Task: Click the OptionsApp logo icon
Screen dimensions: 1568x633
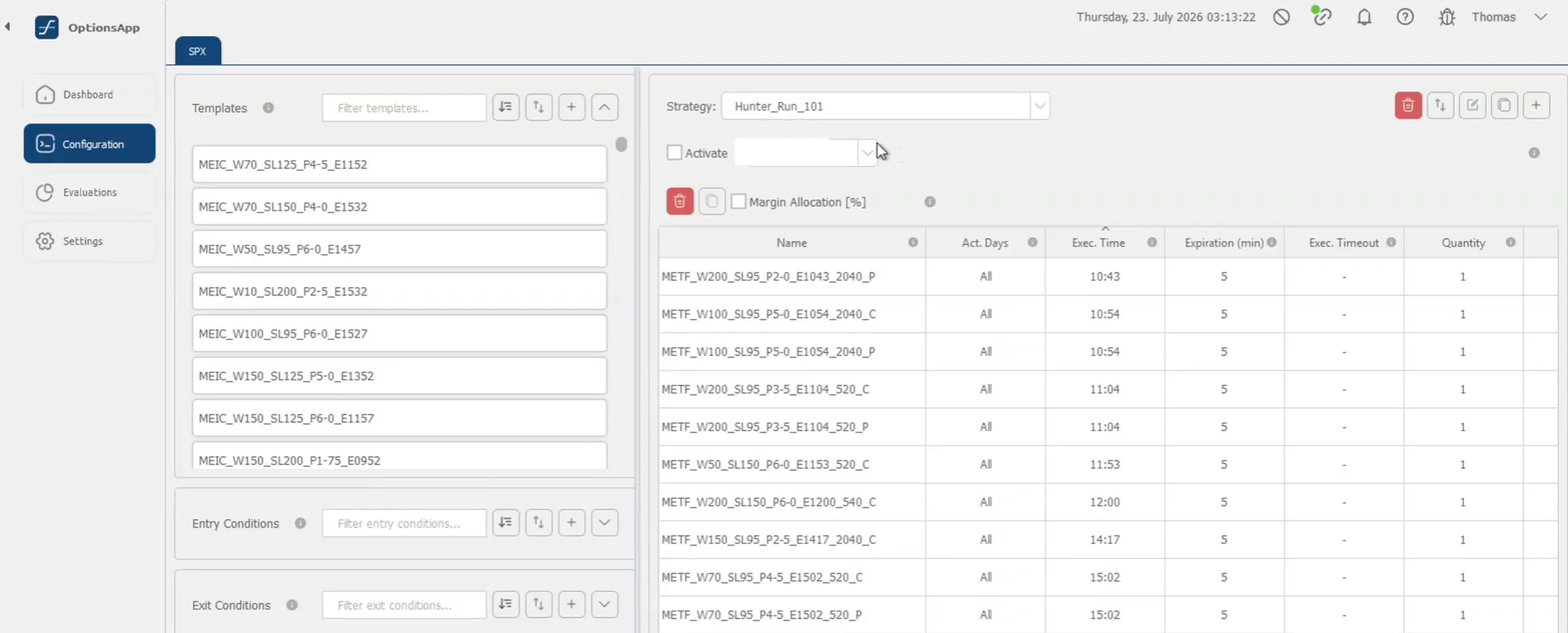Action: 47,27
